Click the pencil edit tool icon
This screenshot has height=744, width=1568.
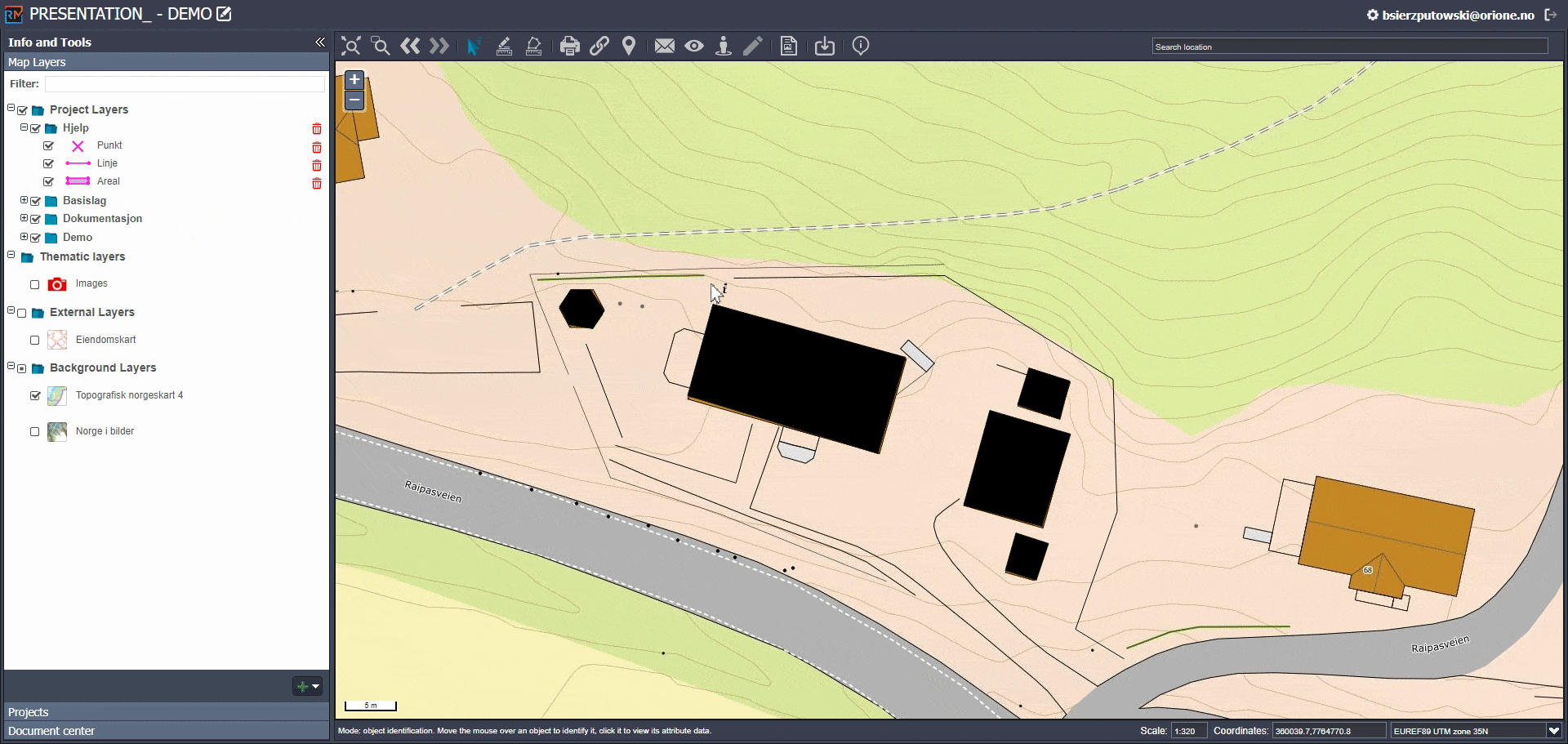point(753,46)
